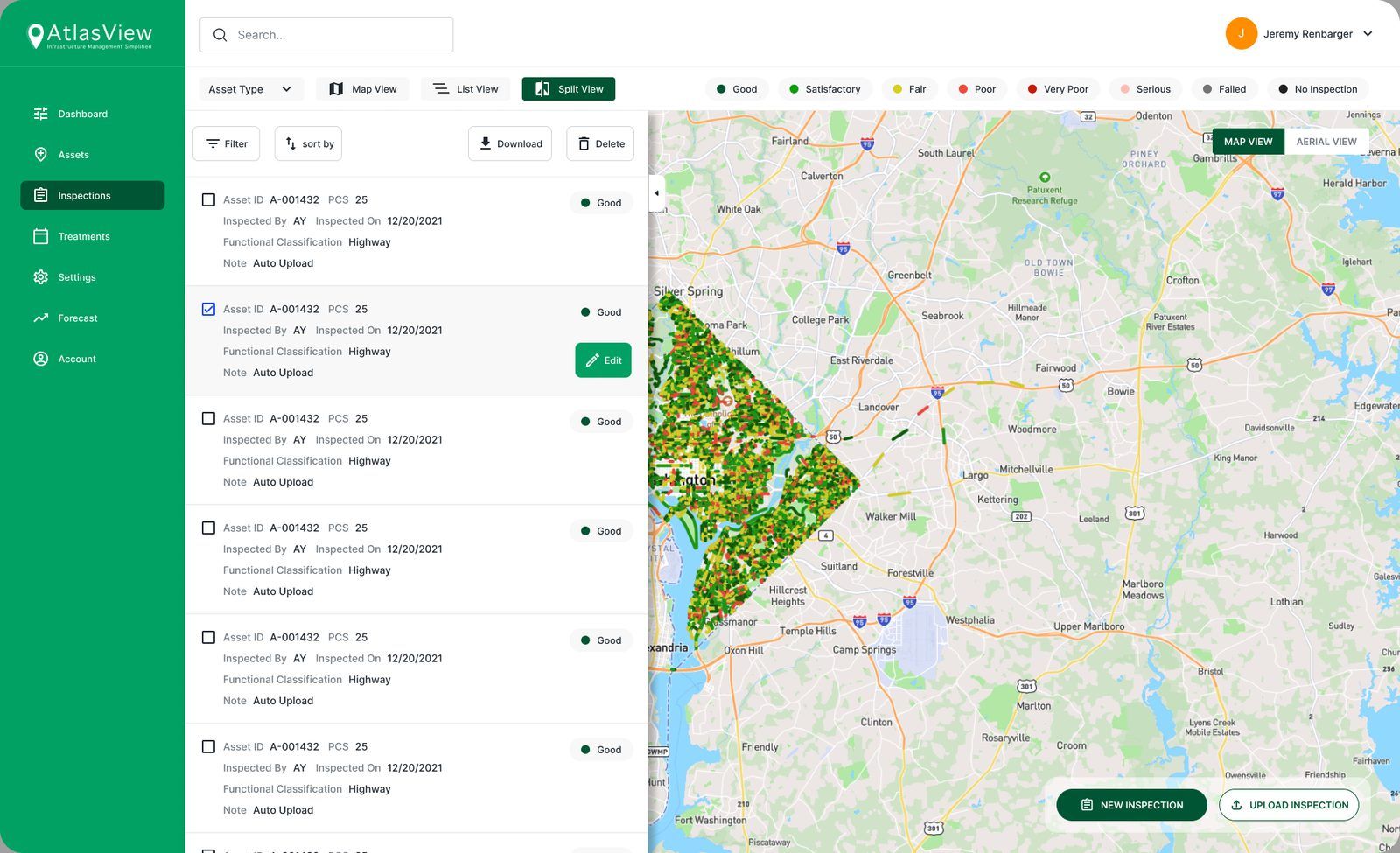
Task: Toggle the No Inspection legend chip
Action: (x=1318, y=89)
